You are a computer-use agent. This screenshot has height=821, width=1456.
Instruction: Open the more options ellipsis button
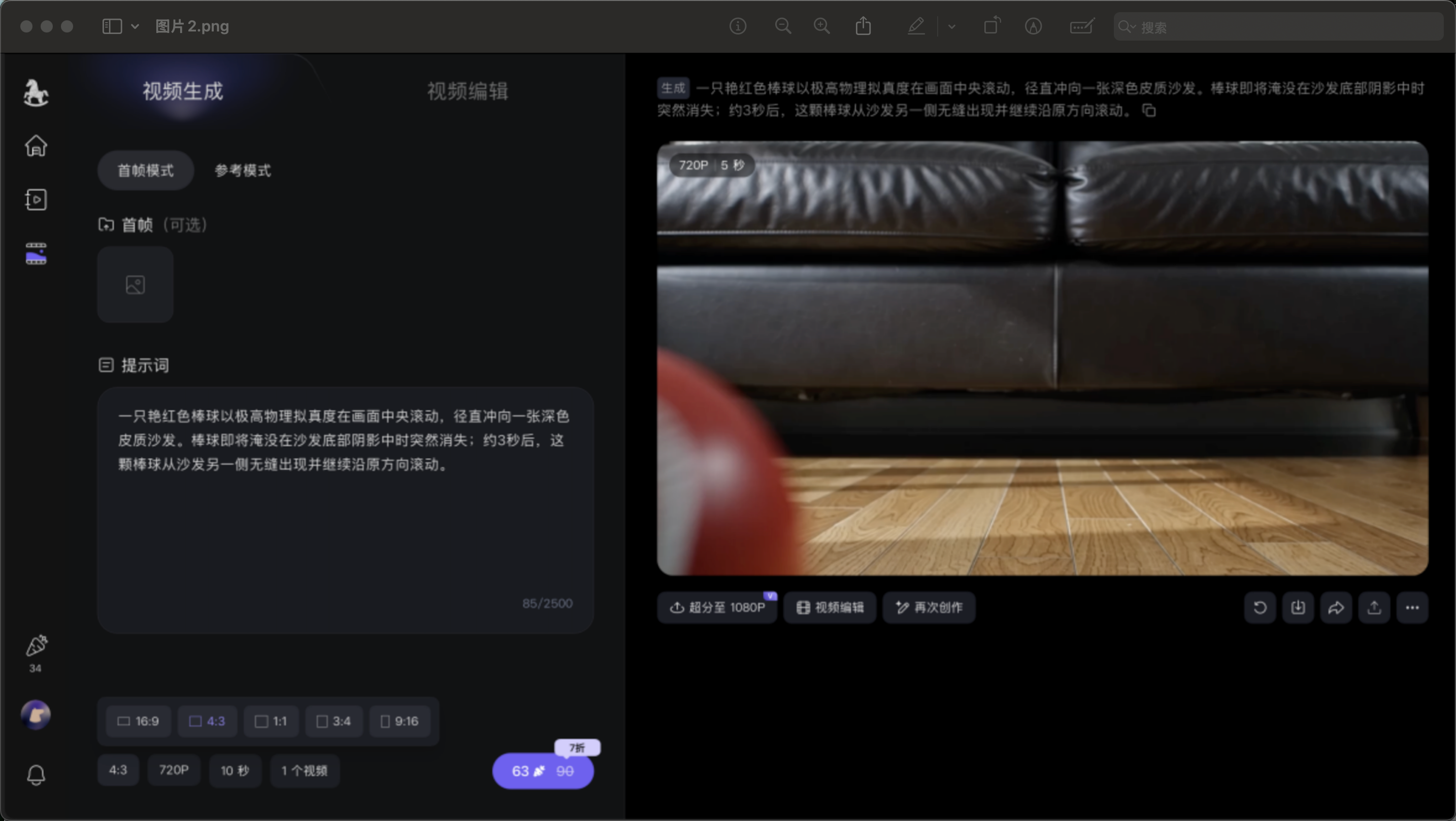coord(1412,607)
